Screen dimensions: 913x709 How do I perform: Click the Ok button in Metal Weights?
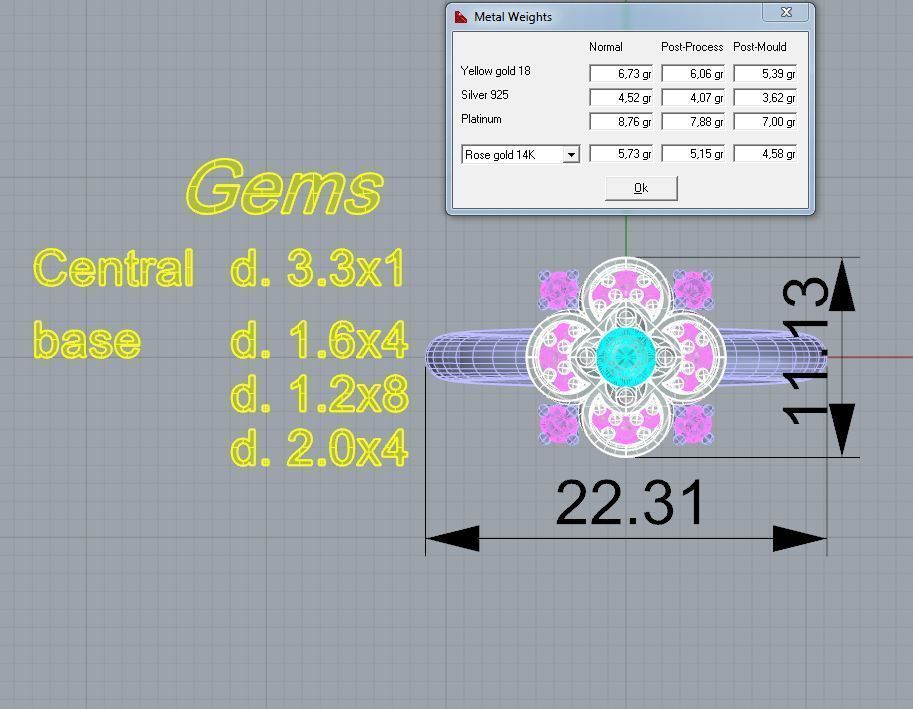coord(641,188)
